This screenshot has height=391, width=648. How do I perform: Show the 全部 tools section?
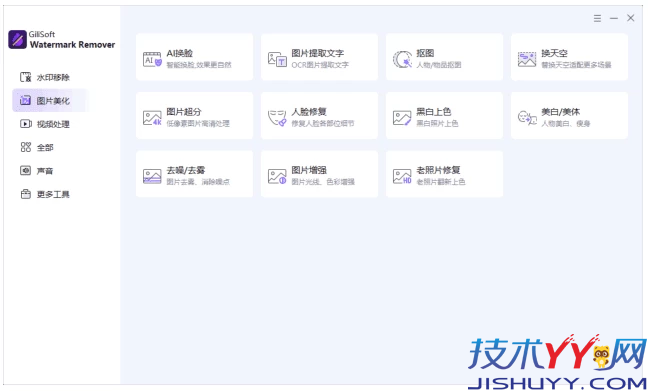pos(50,147)
